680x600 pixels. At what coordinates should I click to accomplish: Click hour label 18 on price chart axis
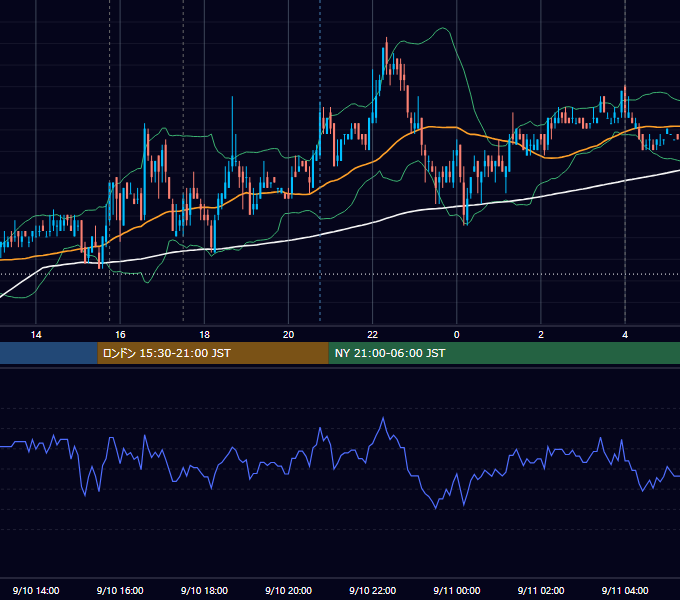pyautogui.click(x=204, y=335)
